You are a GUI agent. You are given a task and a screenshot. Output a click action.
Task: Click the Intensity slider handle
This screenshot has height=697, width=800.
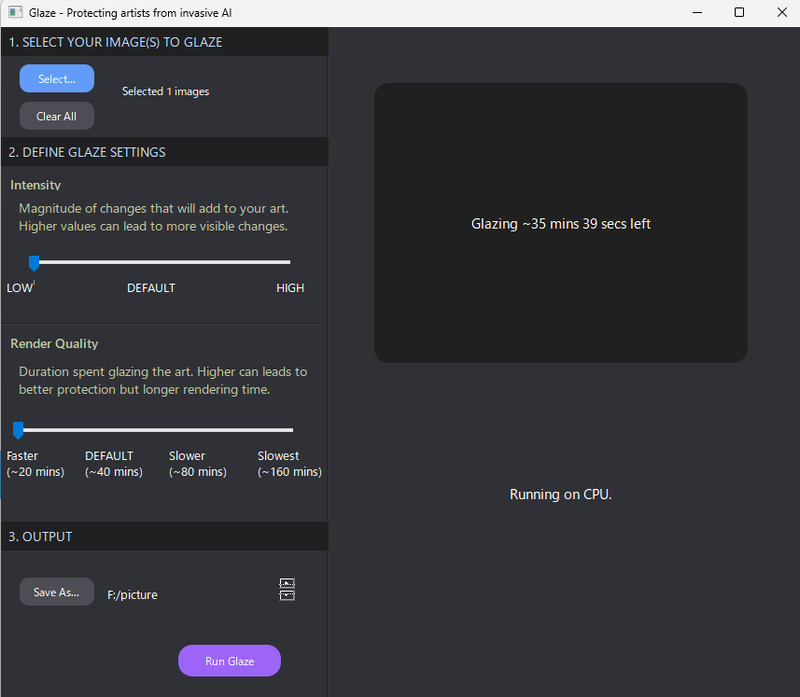click(34, 263)
